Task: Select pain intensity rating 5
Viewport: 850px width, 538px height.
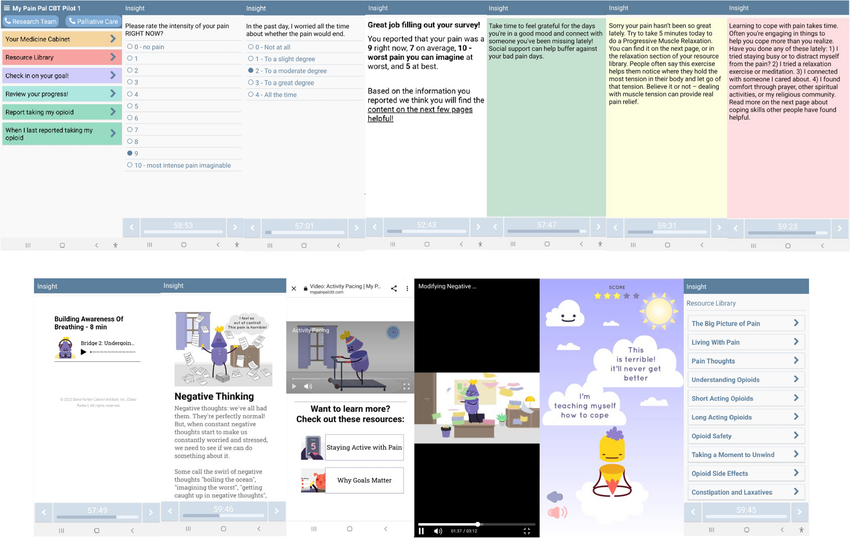Action: 130,106
